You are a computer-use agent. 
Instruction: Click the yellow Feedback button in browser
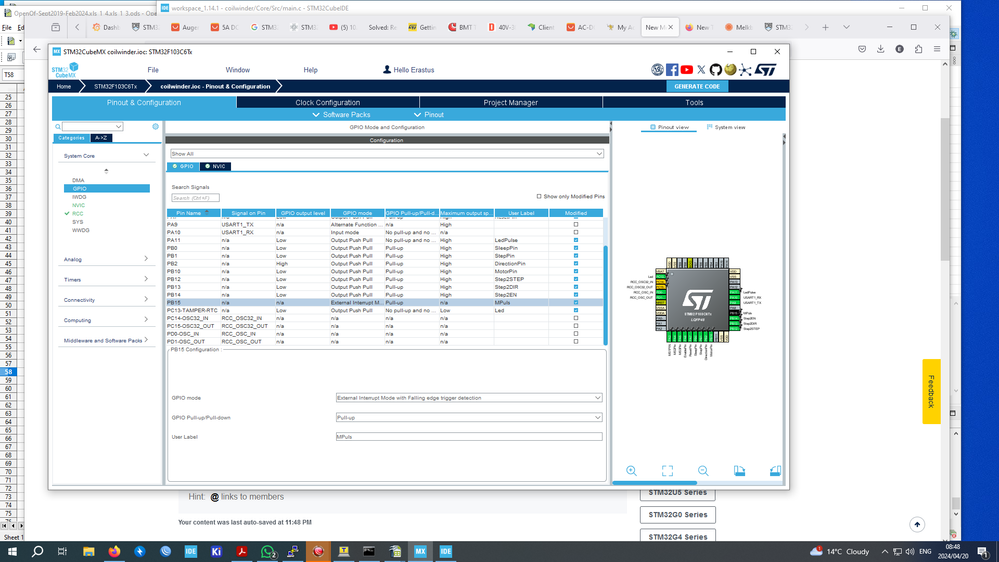[x=931, y=391]
